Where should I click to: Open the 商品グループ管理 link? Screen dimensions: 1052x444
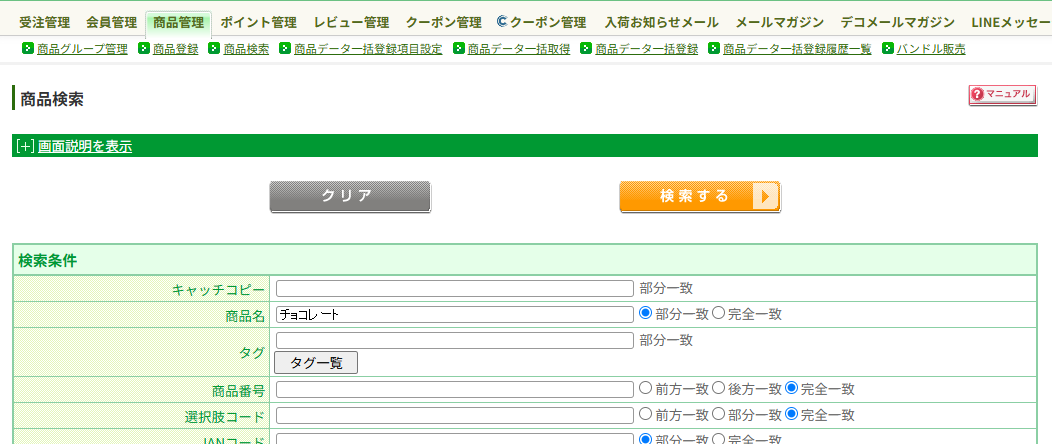83,49
